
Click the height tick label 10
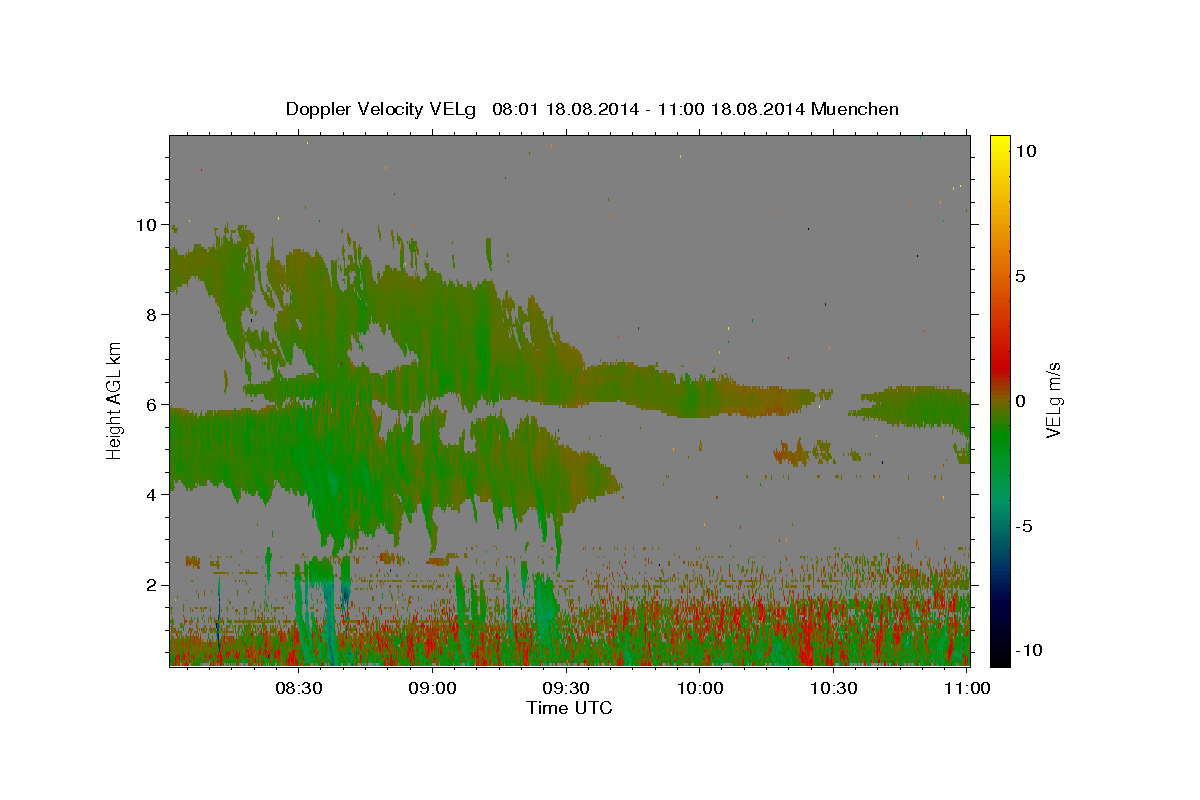coord(145,225)
